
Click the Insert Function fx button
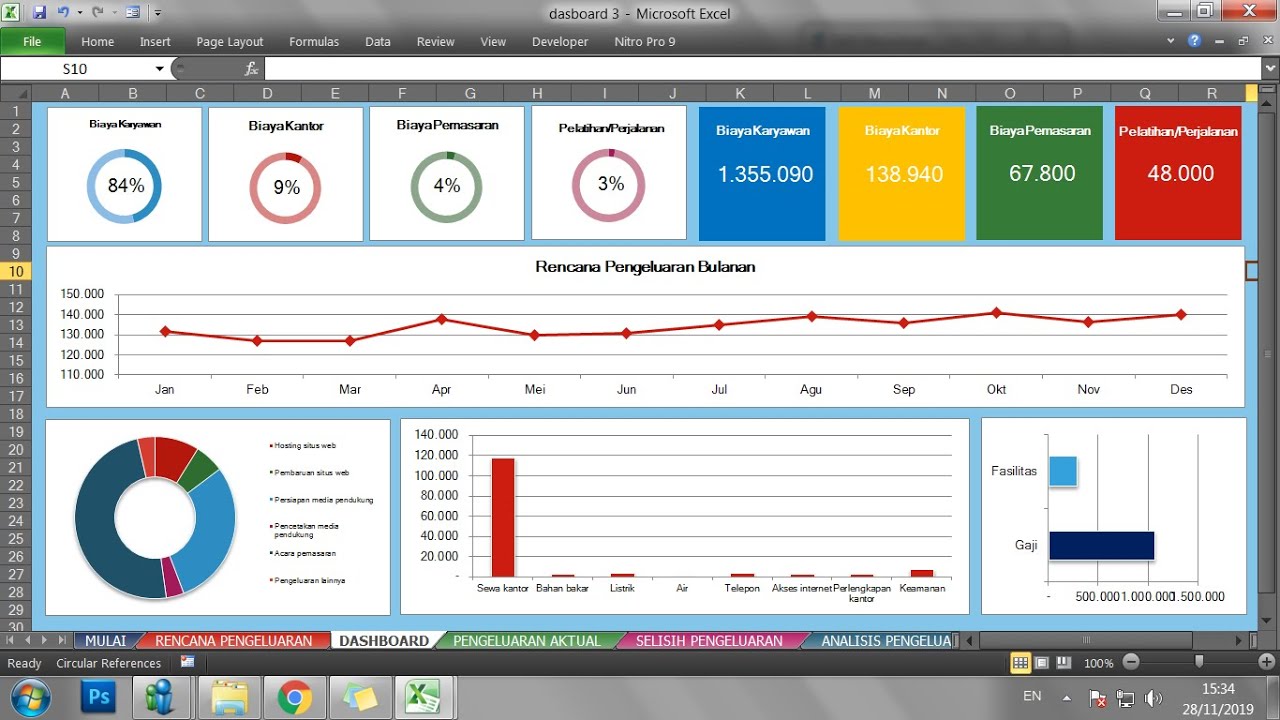pos(251,69)
